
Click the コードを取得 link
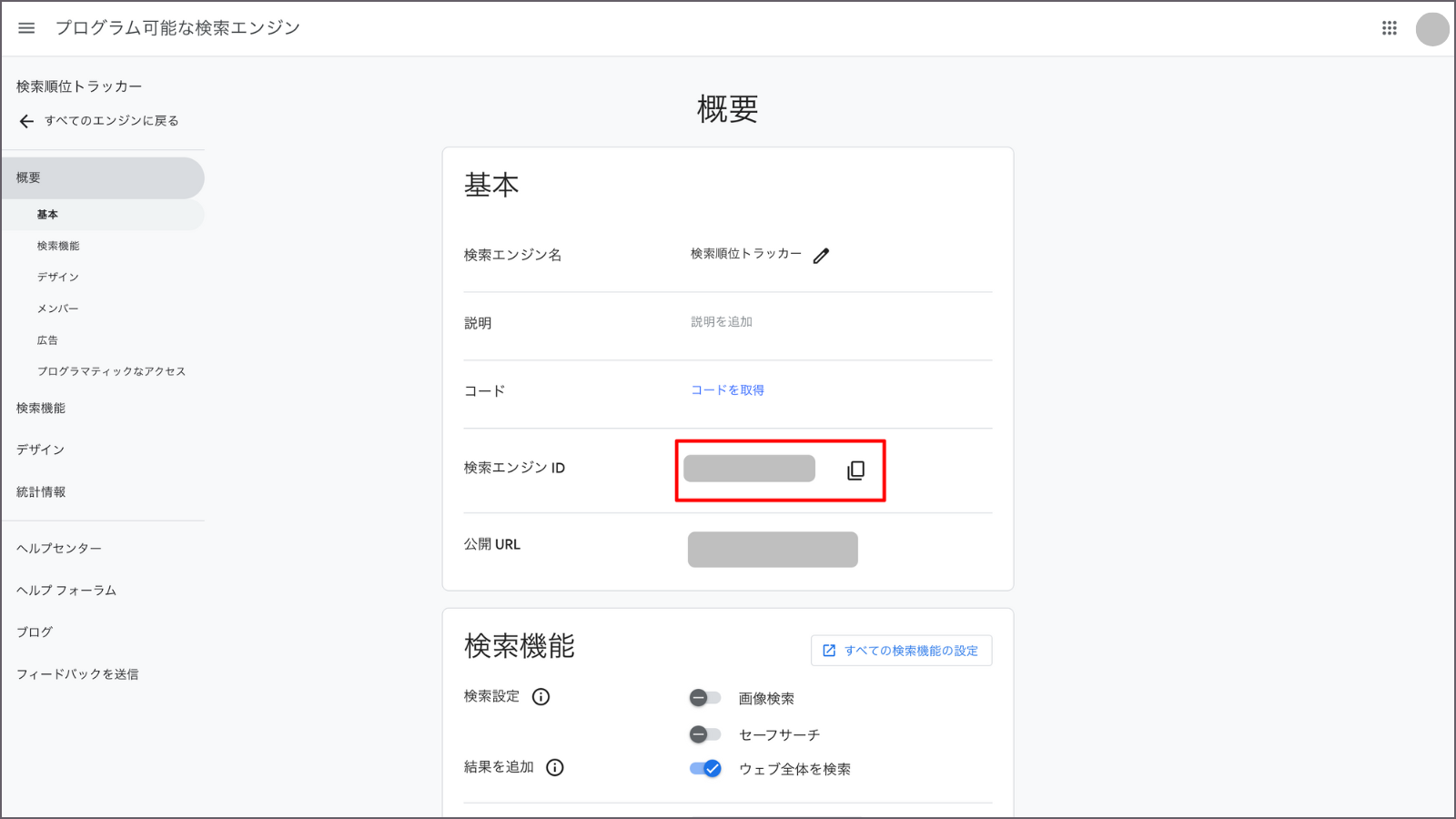727,389
